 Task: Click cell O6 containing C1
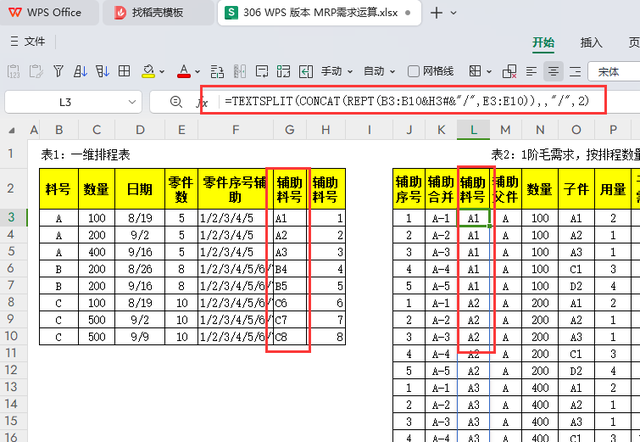pos(576,269)
